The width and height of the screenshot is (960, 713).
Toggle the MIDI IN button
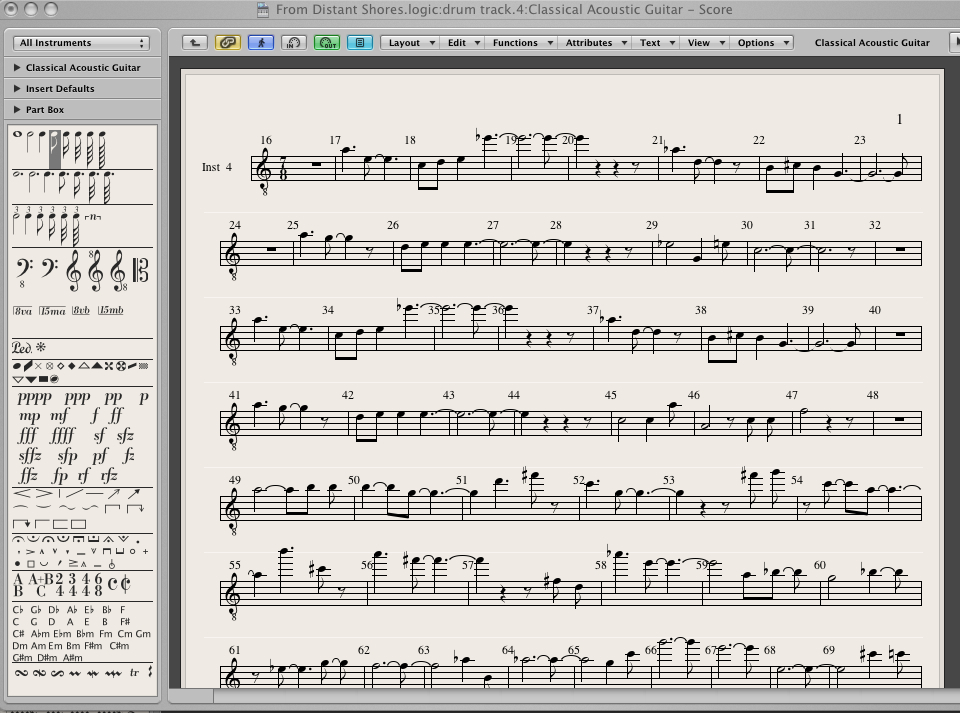pyautogui.click(x=293, y=42)
